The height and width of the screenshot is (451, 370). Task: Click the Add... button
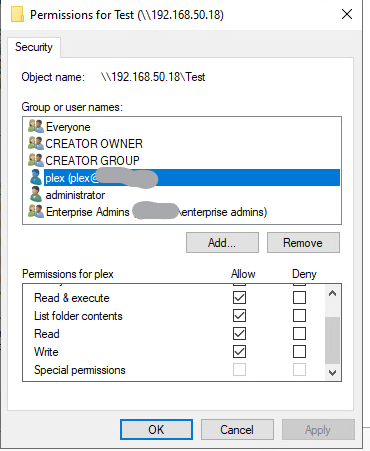point(222,243)
